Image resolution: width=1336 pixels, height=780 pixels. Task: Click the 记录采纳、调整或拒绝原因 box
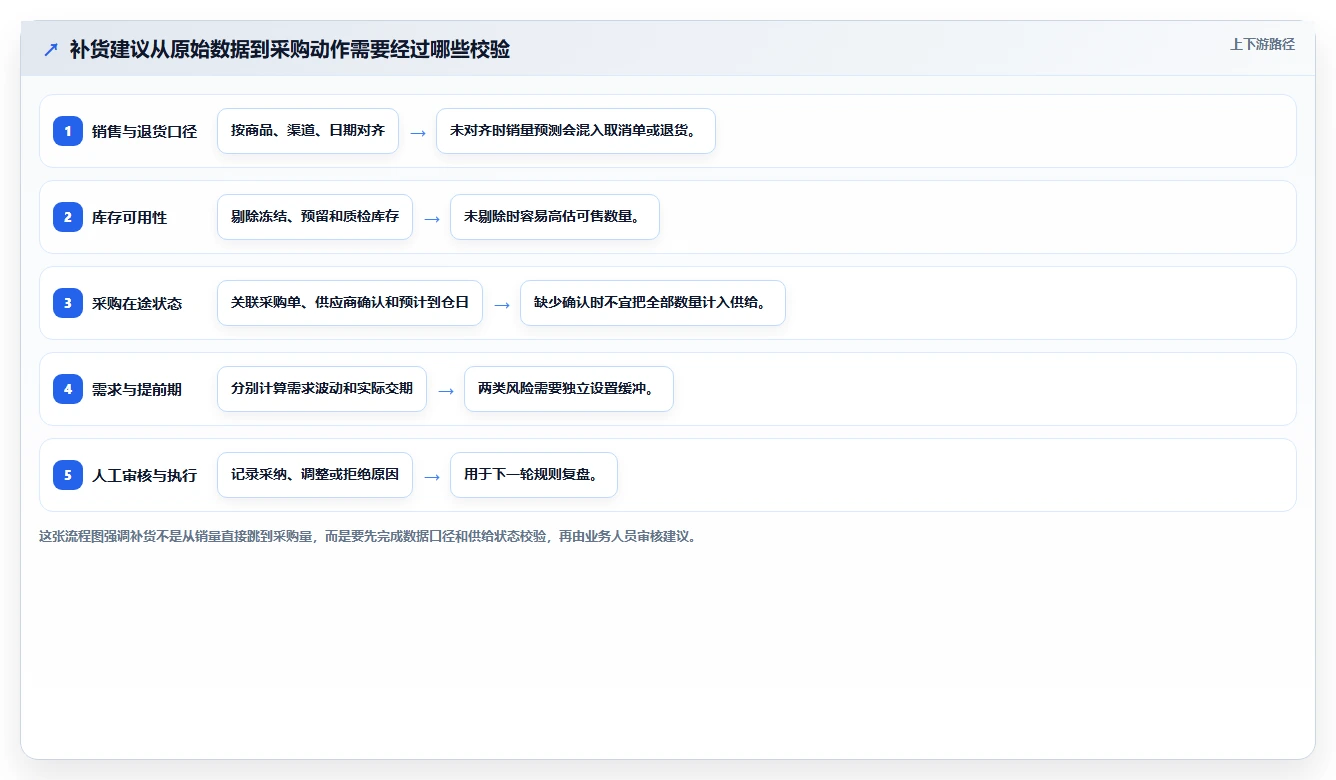(315, 475)
